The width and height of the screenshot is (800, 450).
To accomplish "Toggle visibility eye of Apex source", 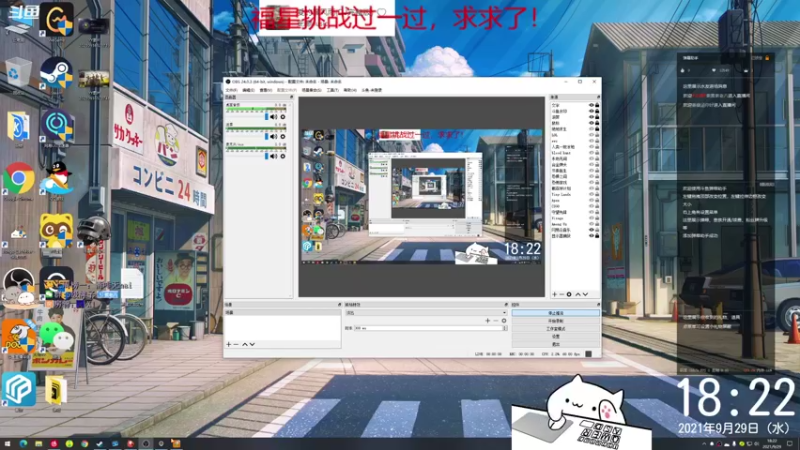I will [x=591, y=200].
